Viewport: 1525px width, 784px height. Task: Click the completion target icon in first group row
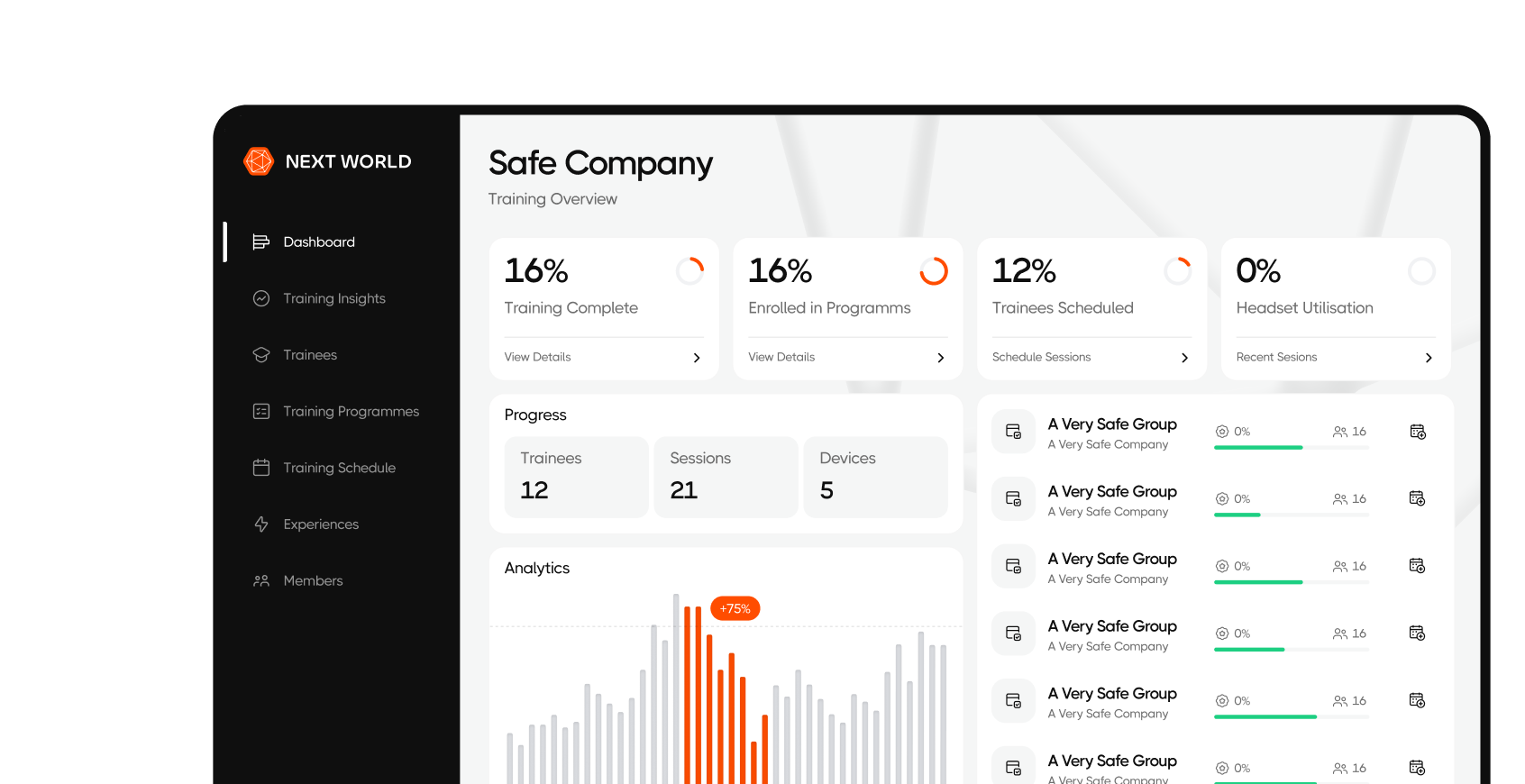(1222, 432)
